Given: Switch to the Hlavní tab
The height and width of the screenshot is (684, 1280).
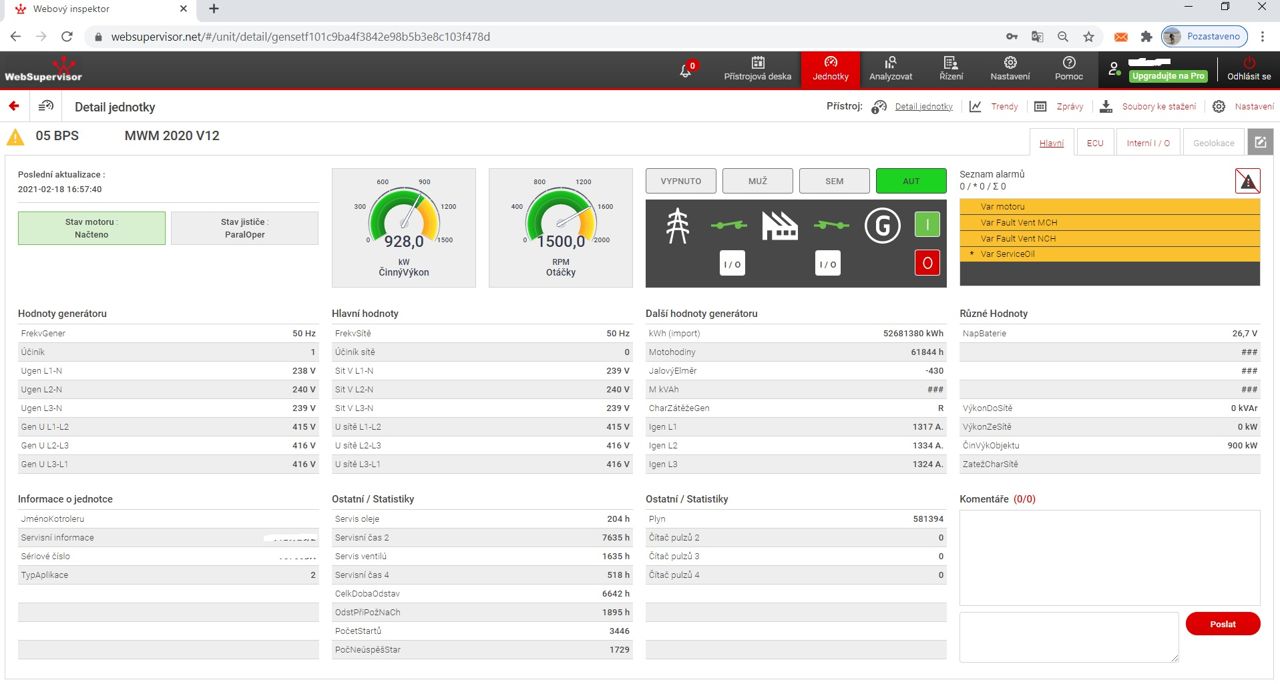Looking at the screenshot, I should [1051, 143].
